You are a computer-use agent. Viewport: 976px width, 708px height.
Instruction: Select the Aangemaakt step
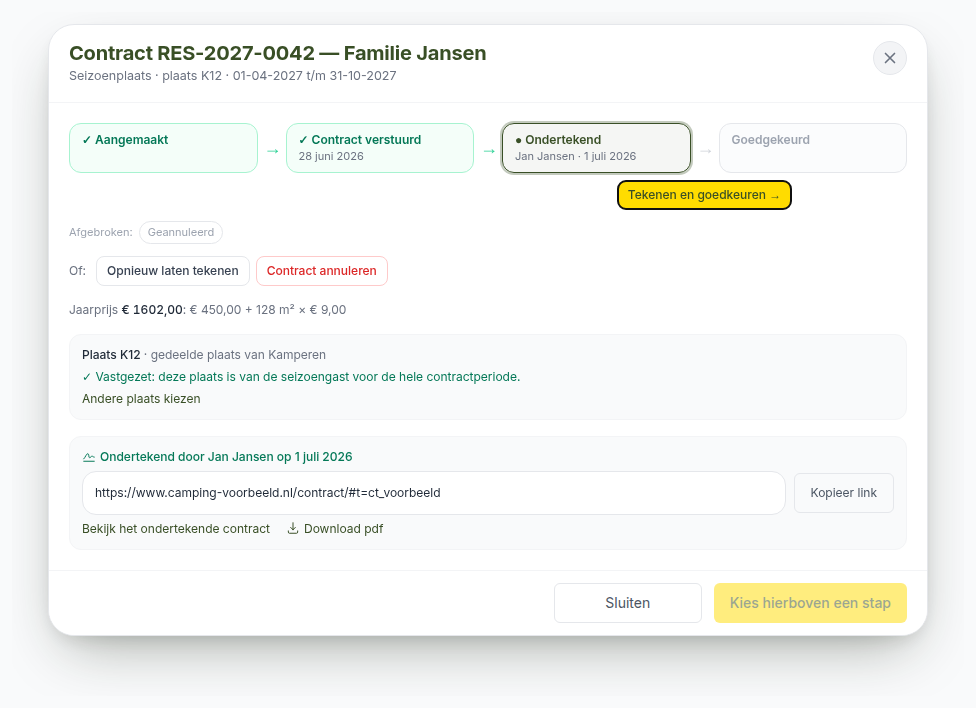tap(163, 148)
